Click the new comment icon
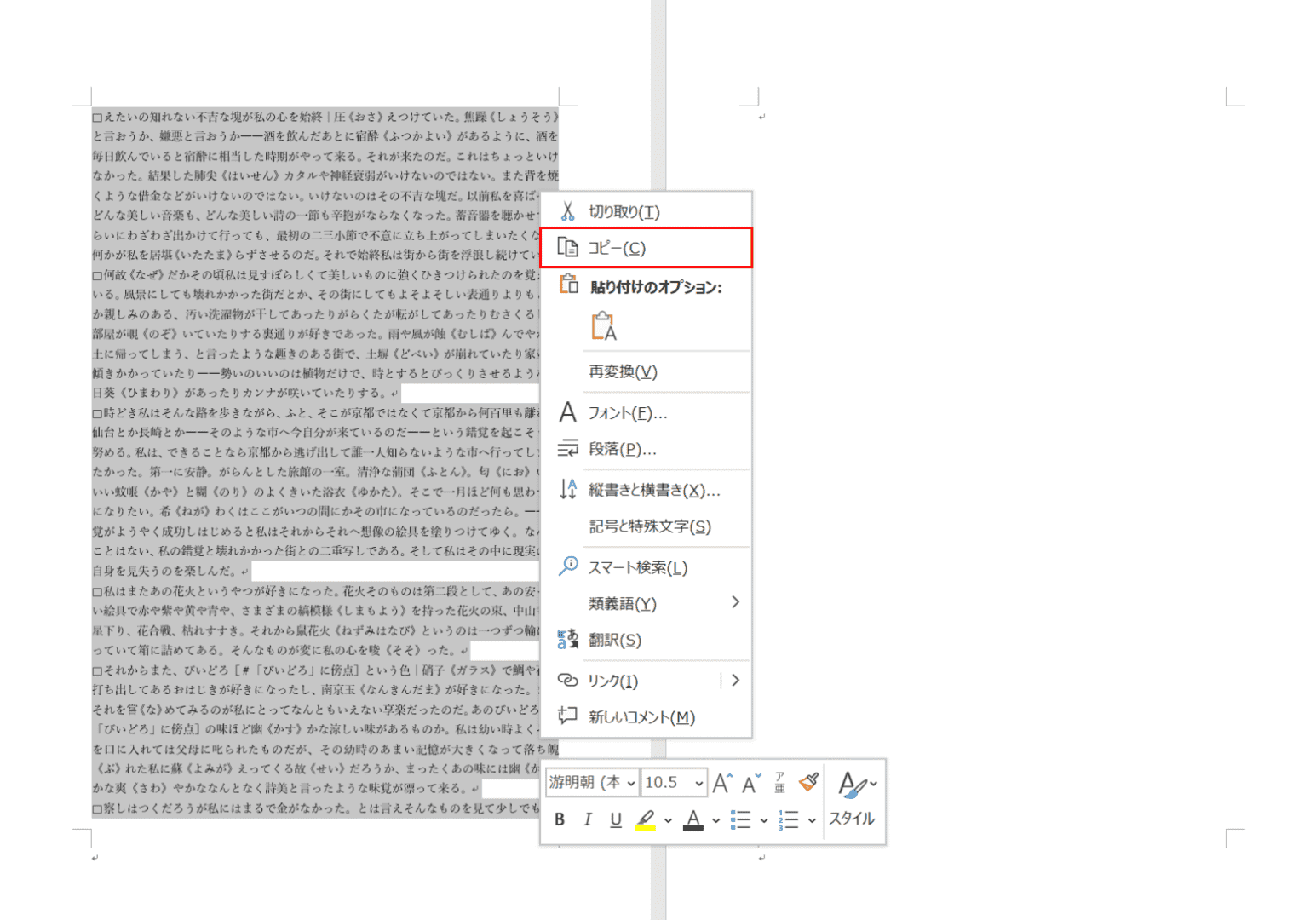Image resolution: width=1316 pixels, height=920 pixels. click(567, 716)
